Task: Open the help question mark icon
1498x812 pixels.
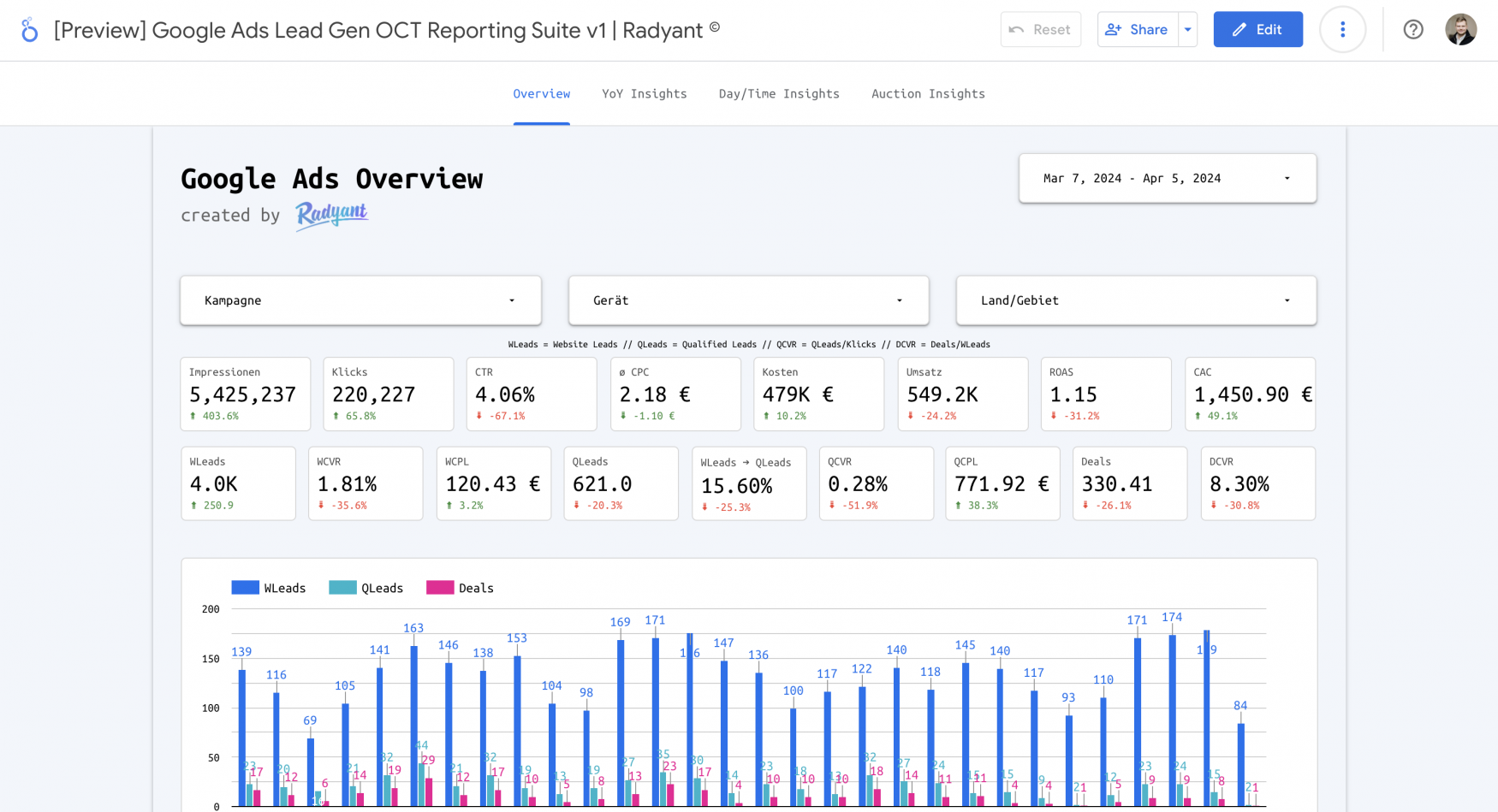Action: [1413, 30]
